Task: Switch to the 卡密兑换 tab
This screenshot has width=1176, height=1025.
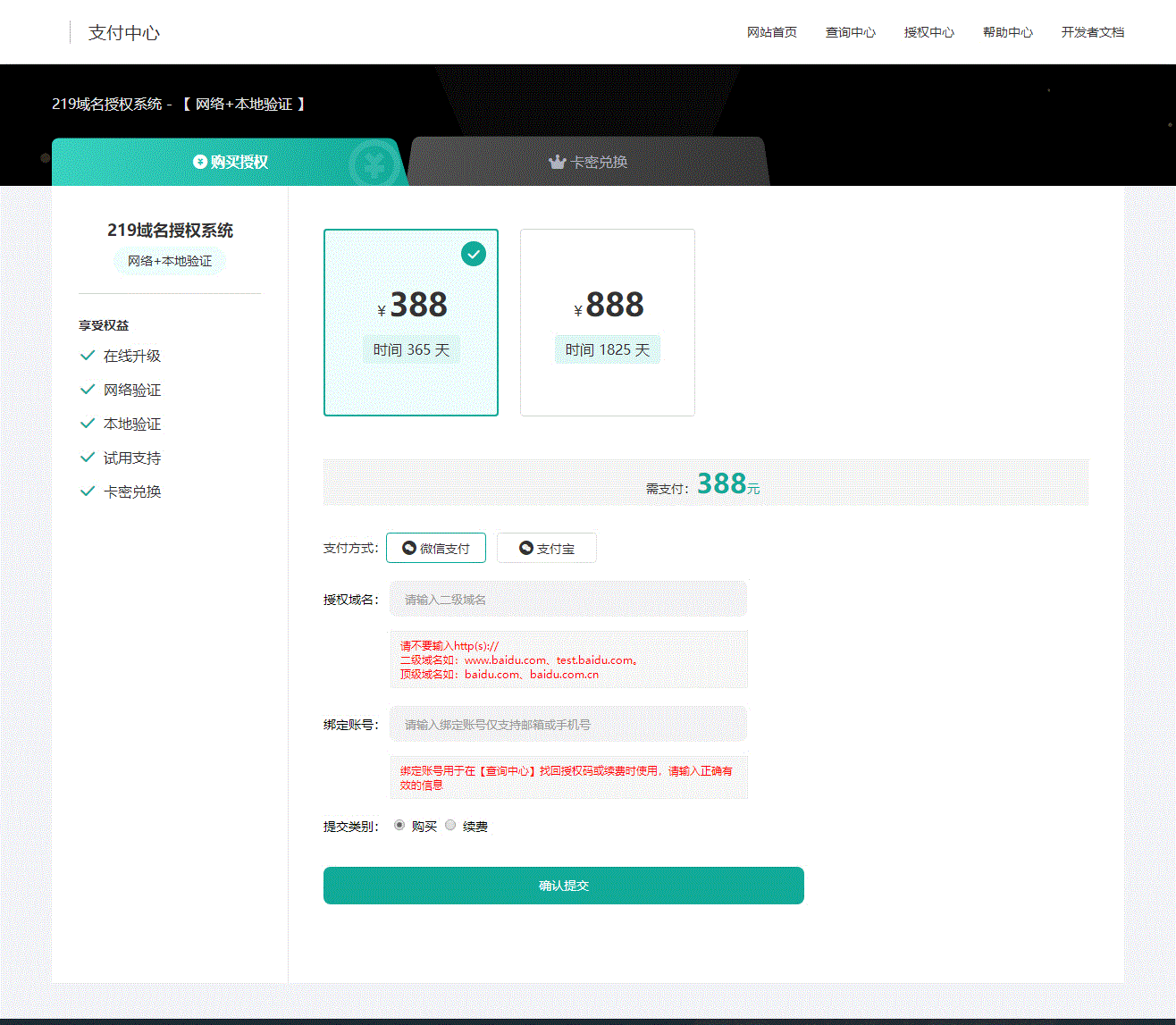Action: tap(588, 162)
